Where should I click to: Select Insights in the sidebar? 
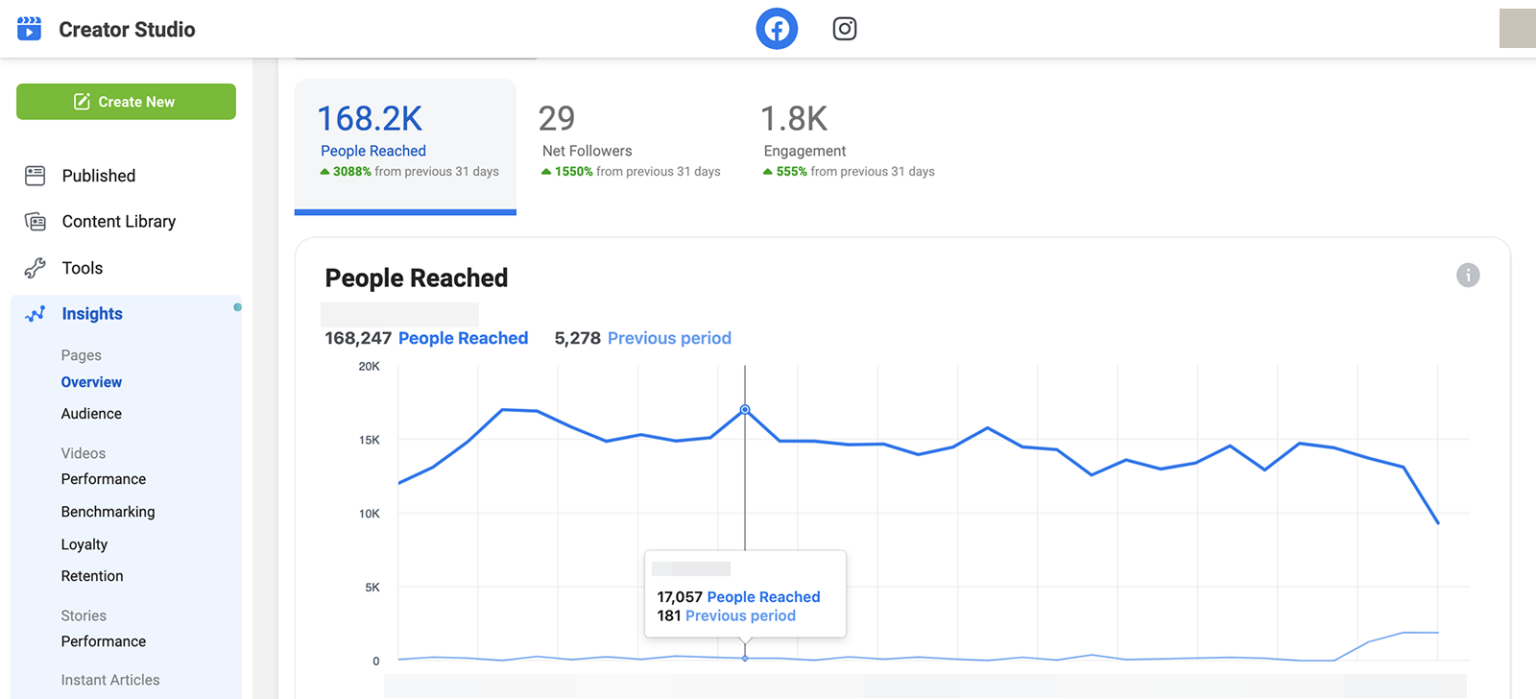[x=92, y=314]
